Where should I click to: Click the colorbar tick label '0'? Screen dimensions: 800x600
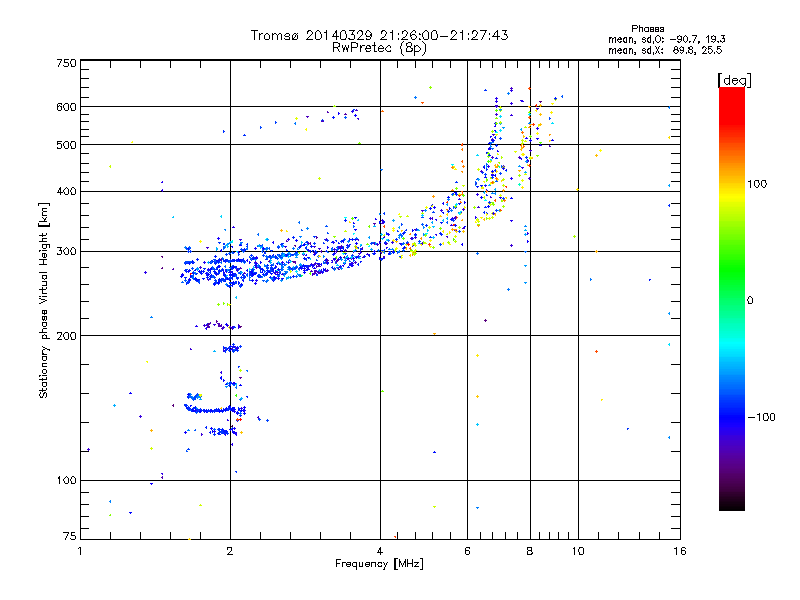pos(750,301)
